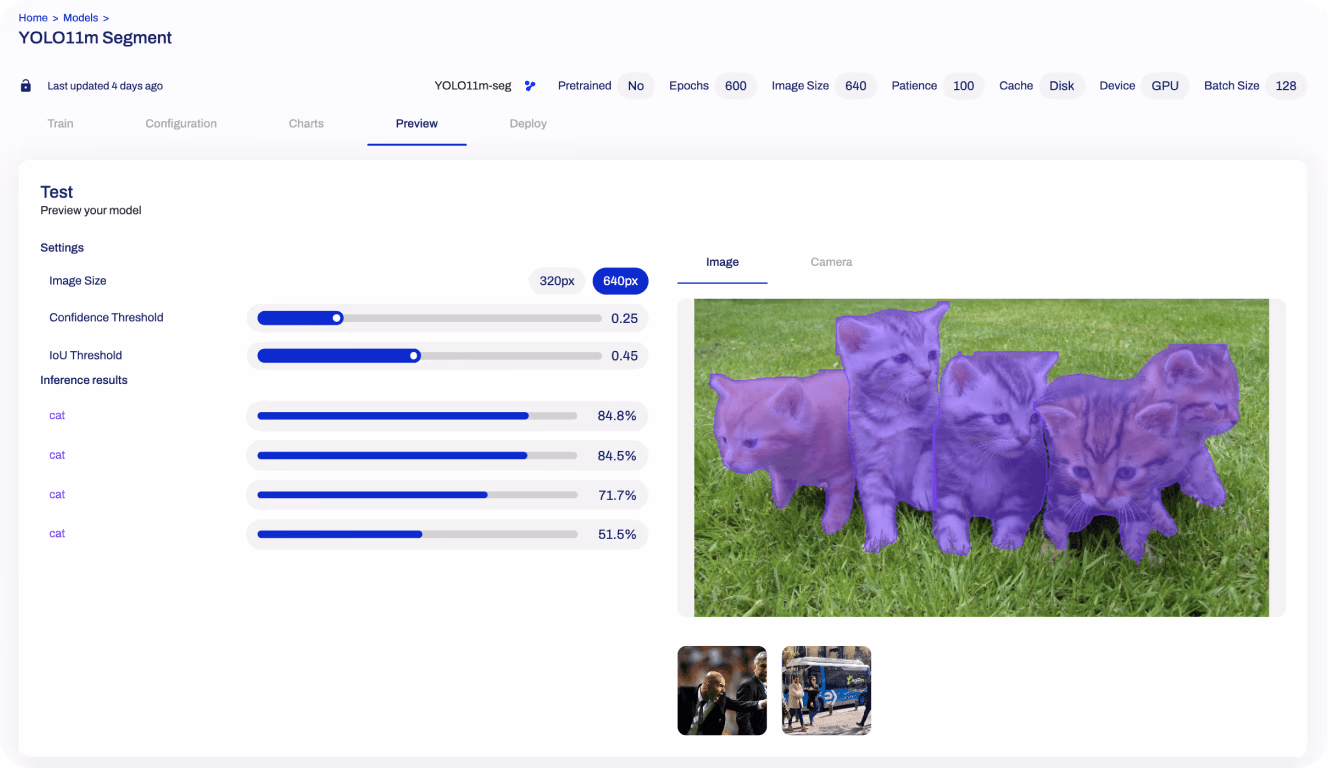This screenshot has width=1328, height=768.
Task: Click the Image Size value 640 badge
Action: point(856,86)
